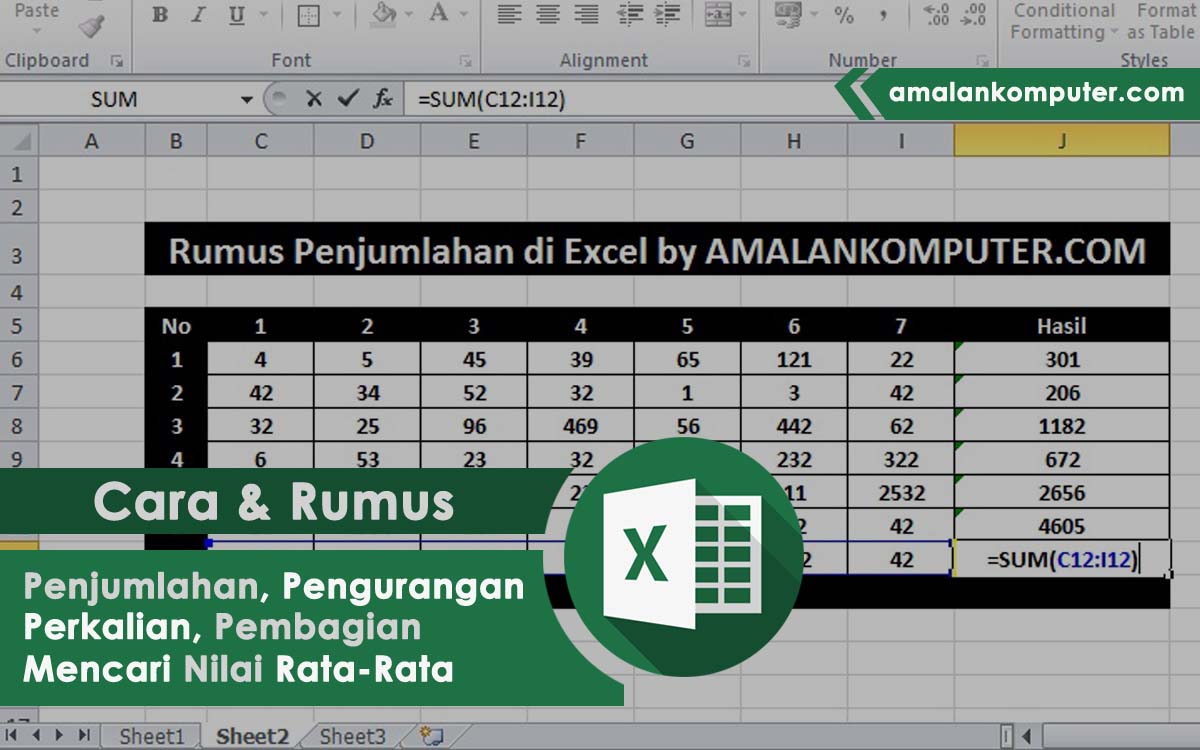
Task: Open Font dialog launcher
Action: pyautogui.click(x=465, y=61)
